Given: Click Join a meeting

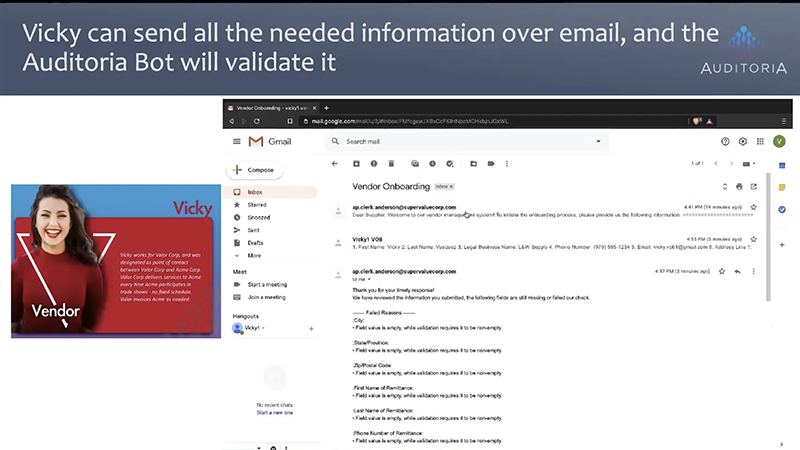Looking at the screenshot, I should pos(266,297).
